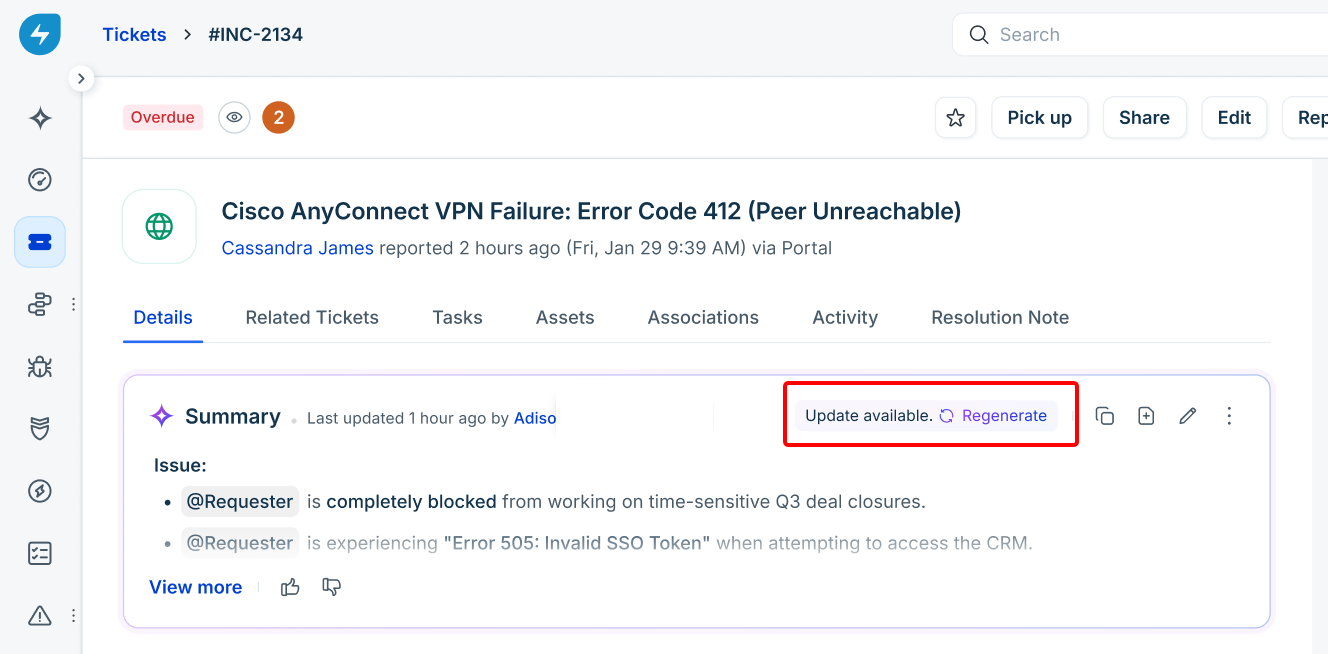Screen dimensions: 1328x654
Task: Focus the Search input field
Action: [x=1140, y=35]
